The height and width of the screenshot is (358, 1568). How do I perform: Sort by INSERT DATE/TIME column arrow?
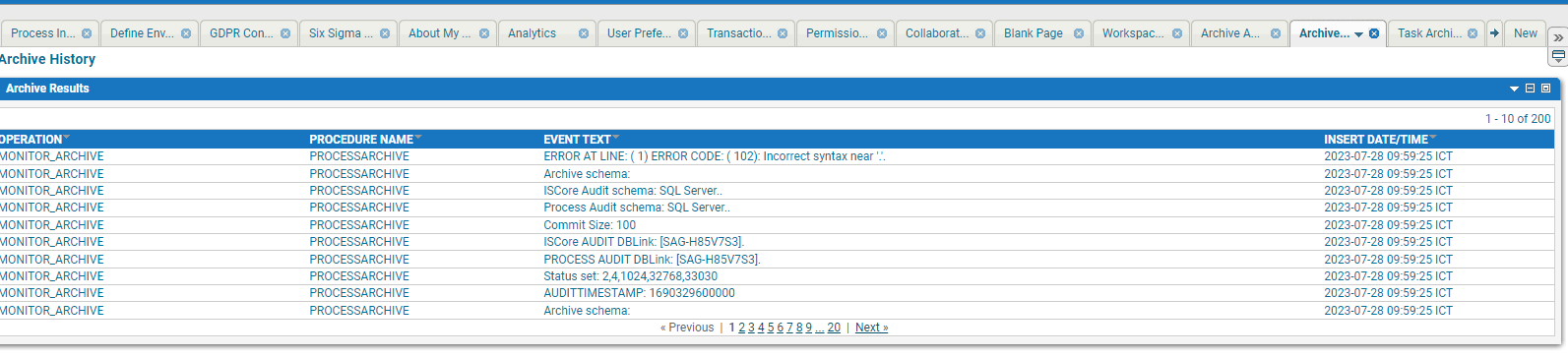pyautogui.click(x=1433, y=138)
